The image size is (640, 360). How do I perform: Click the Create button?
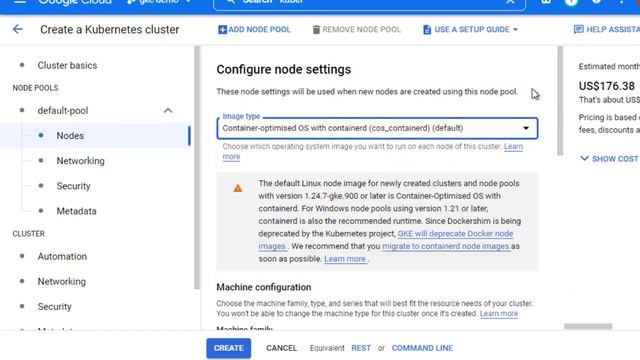coord(229,348)
